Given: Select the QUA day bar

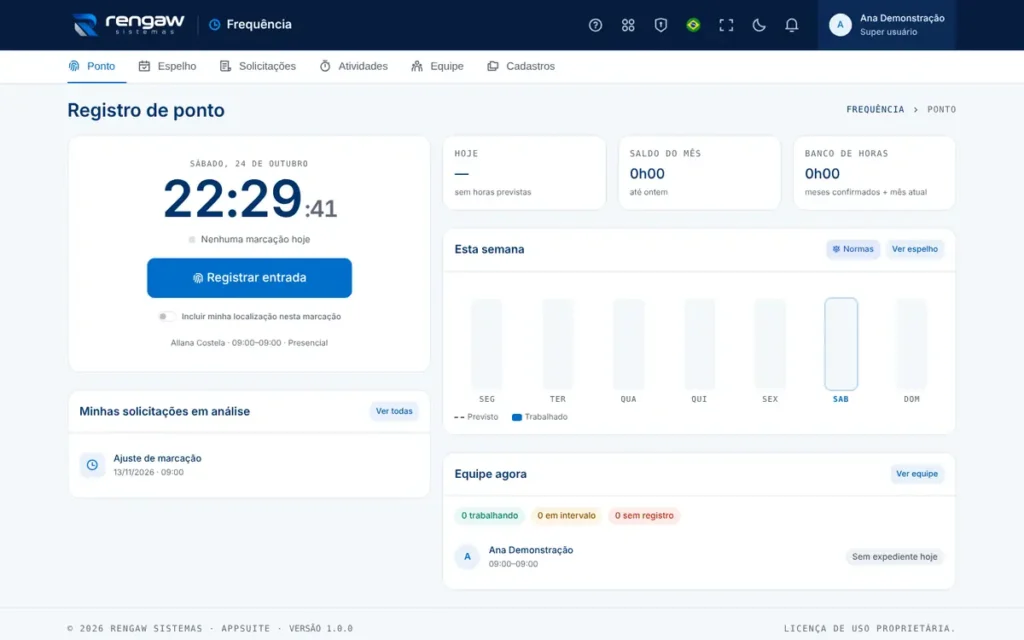Looking at the screenshot, I should pyautogui.click(x=628, y=344).
